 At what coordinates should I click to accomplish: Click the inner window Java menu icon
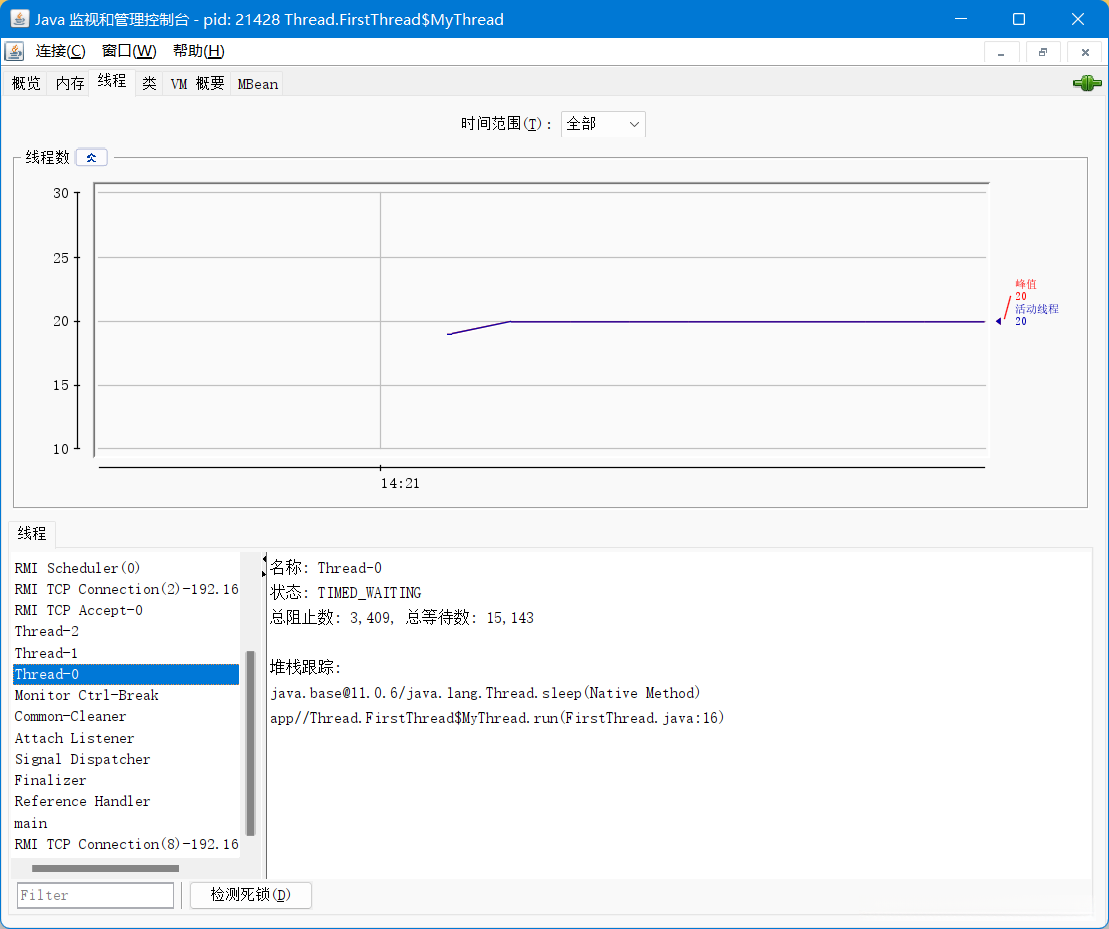(14, 51)
